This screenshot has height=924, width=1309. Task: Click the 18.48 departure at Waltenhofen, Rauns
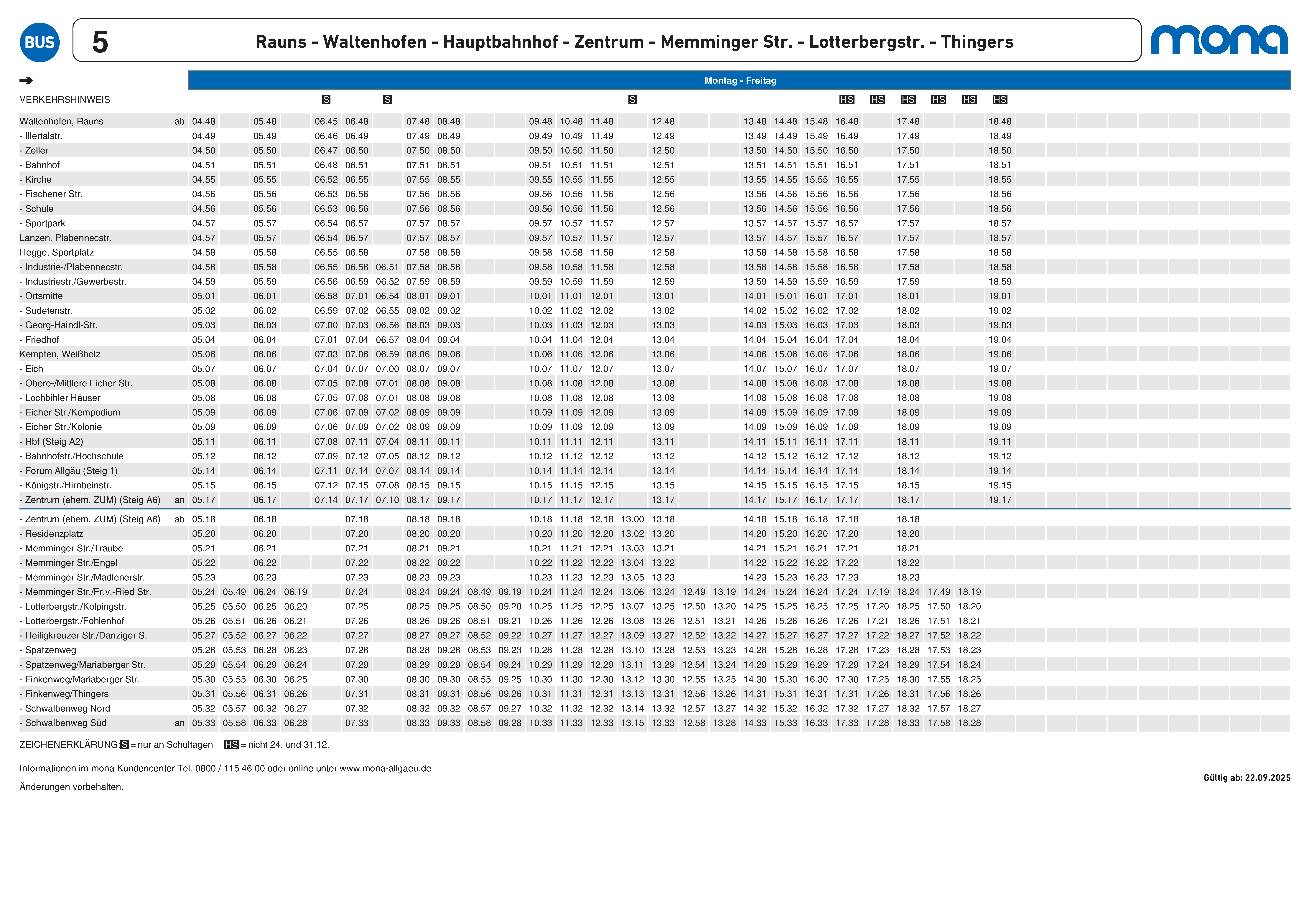[1000, 121]
